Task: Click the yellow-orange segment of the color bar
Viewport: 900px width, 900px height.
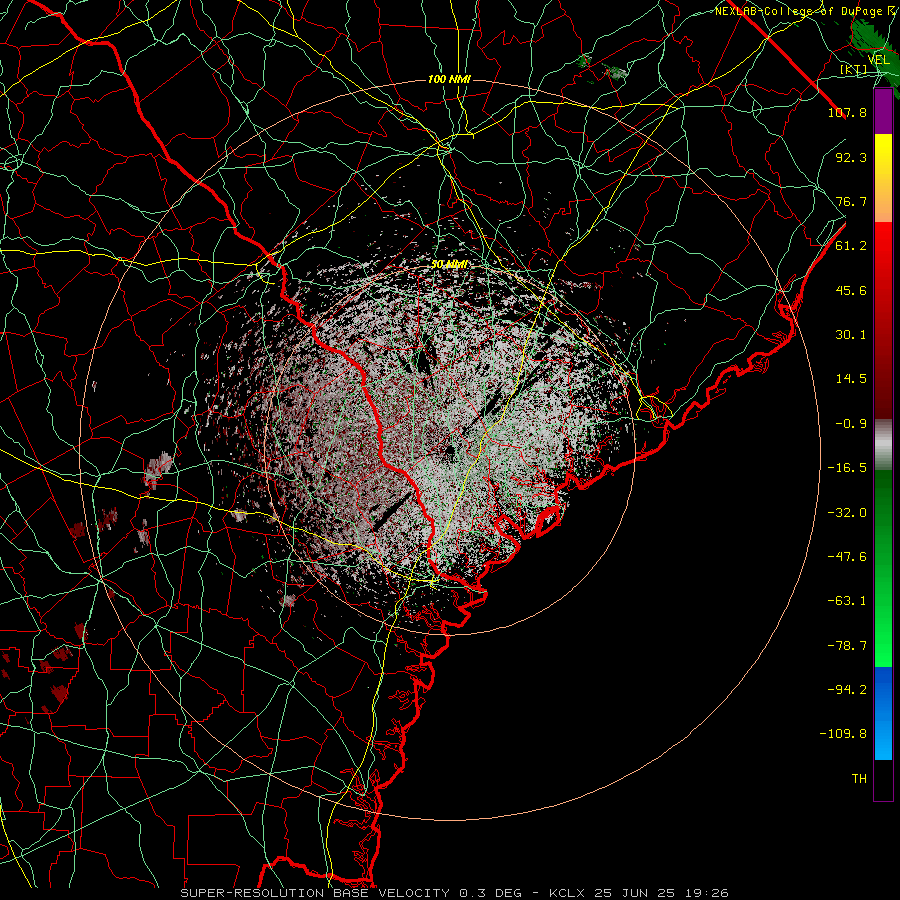Action: click(883, 178)
